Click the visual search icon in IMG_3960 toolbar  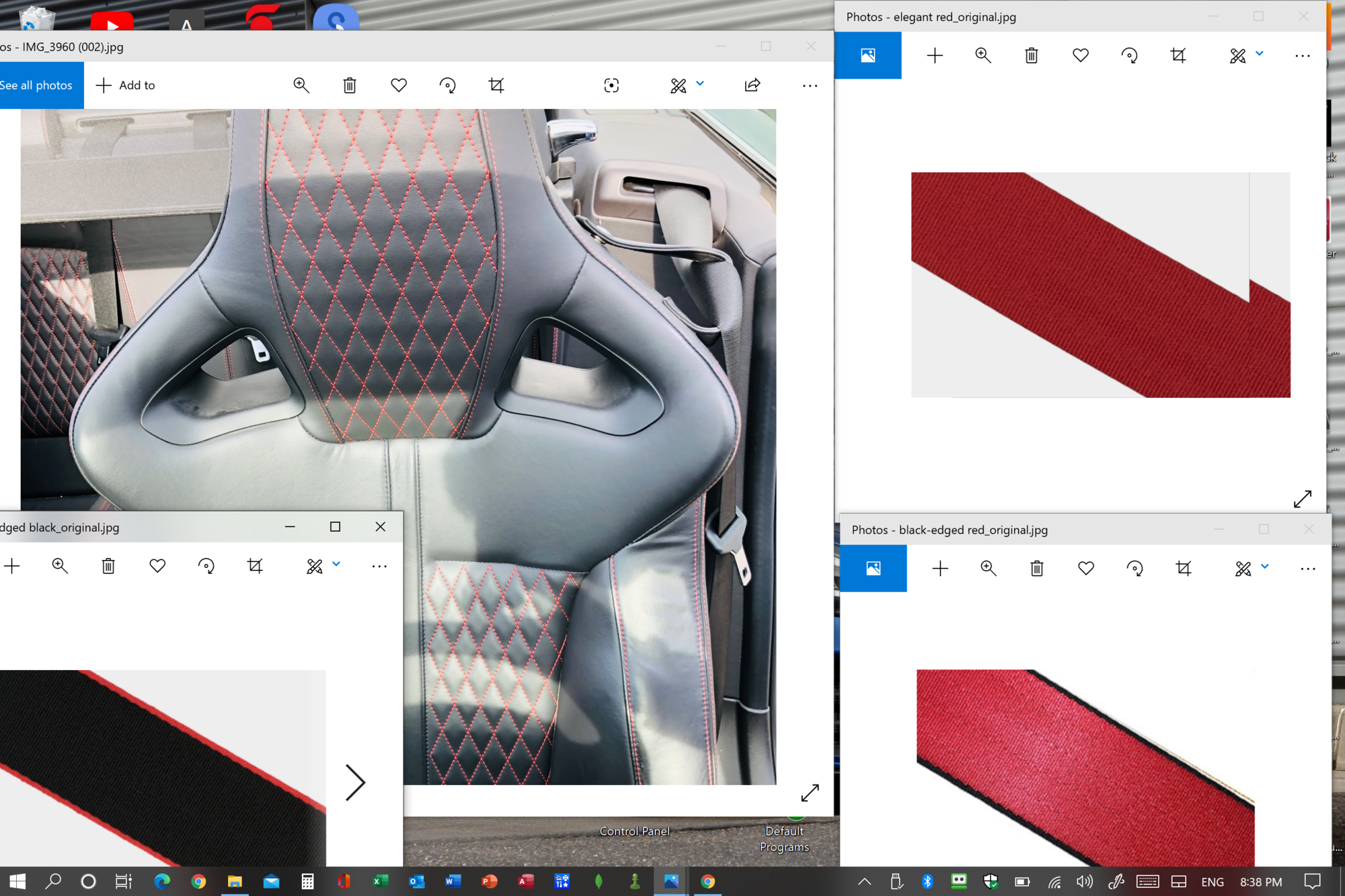pyautogui.click(x=611, y=85)
